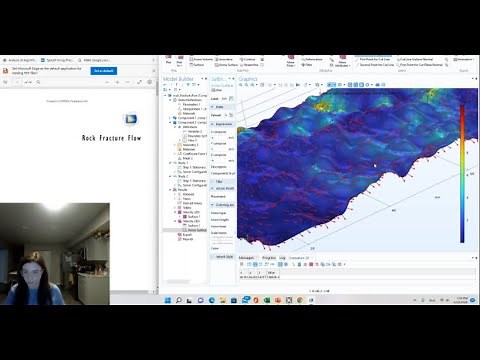The width and height of the screenshot is (480, 360).
Task: Click the Filter attribute in the ribbon
Action: coord(307,65)
